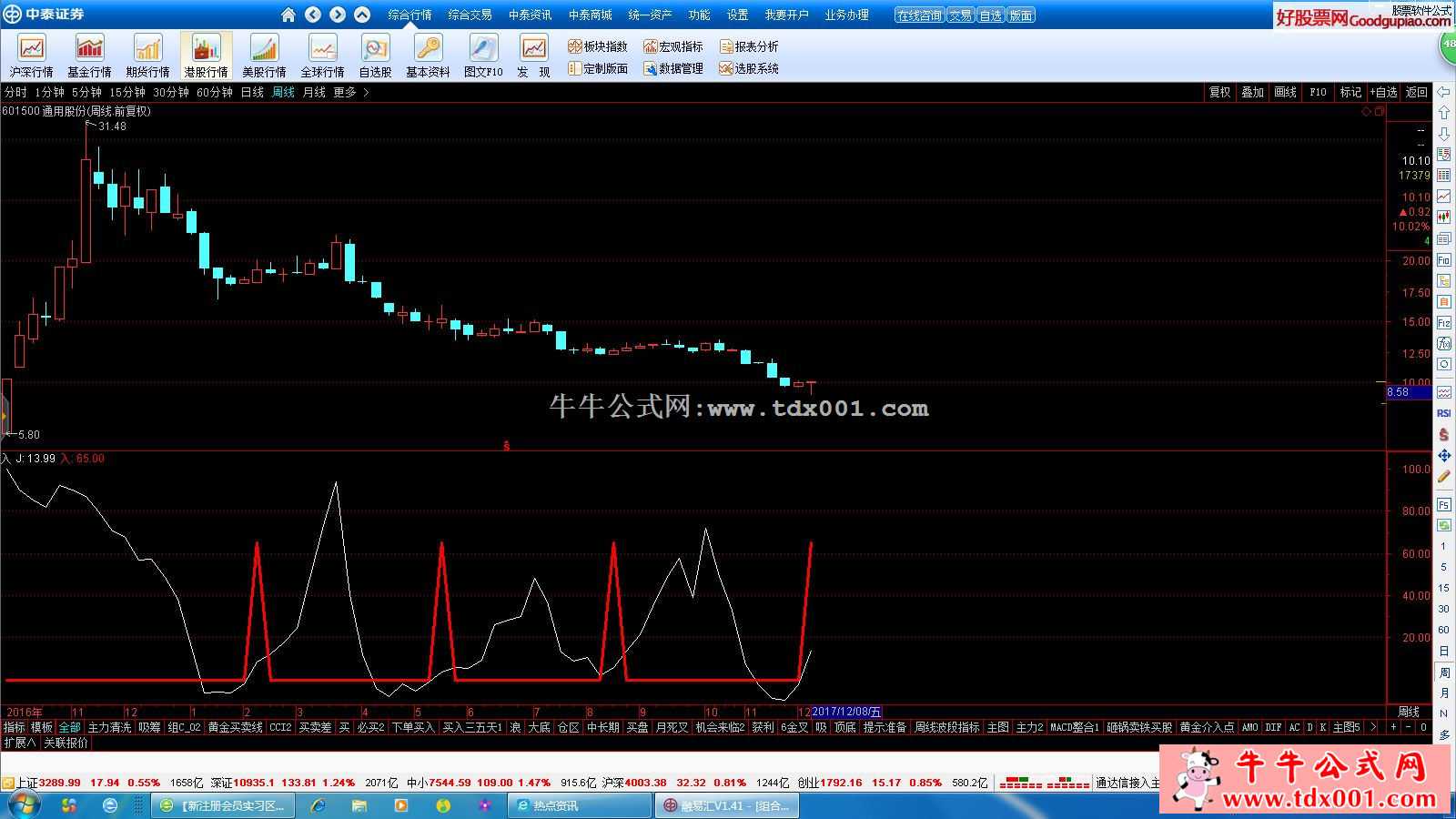
Task: Open sidebar F12 trading icon
Action: [x=1444, y=323]
